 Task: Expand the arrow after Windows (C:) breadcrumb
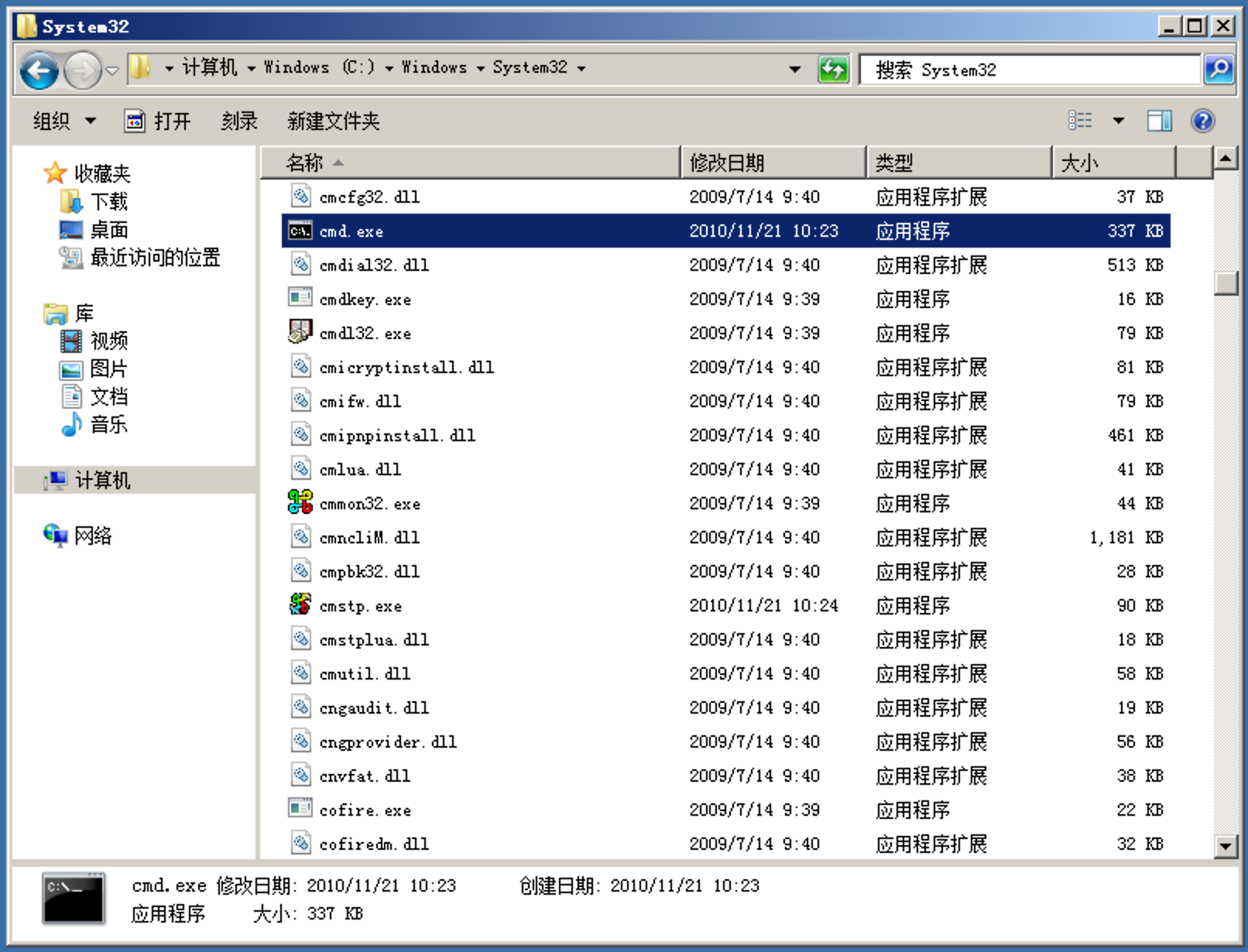389,69
